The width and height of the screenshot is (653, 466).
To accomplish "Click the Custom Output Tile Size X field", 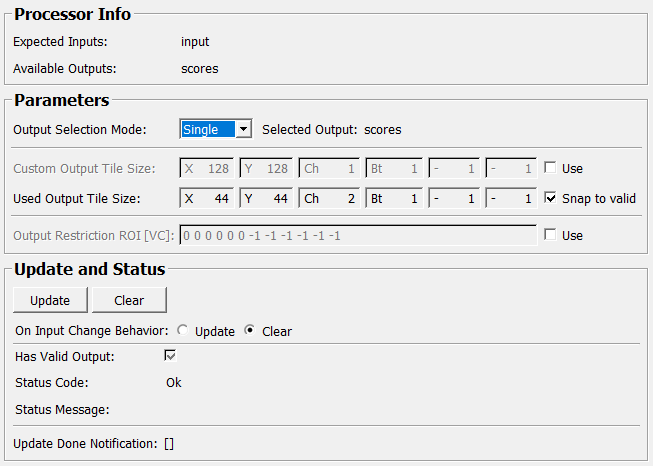I will [x=207, y=168].
